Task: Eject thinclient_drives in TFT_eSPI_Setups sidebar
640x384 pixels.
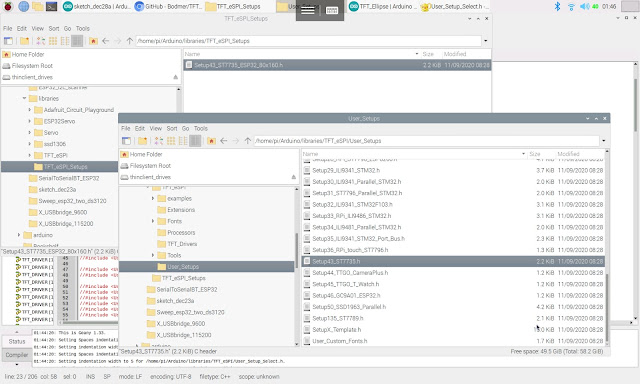Action: pyautogui.click(x=176, y=77)
